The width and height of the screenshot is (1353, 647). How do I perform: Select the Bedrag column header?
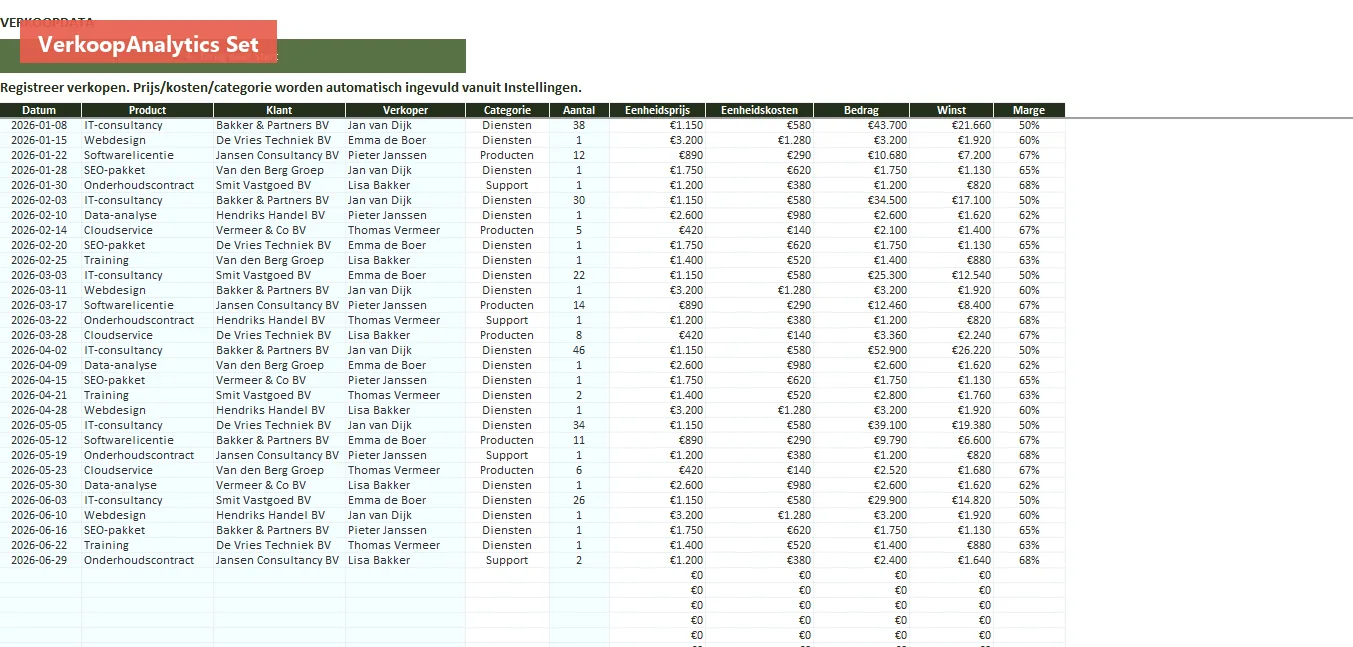(x=861, y=110)
